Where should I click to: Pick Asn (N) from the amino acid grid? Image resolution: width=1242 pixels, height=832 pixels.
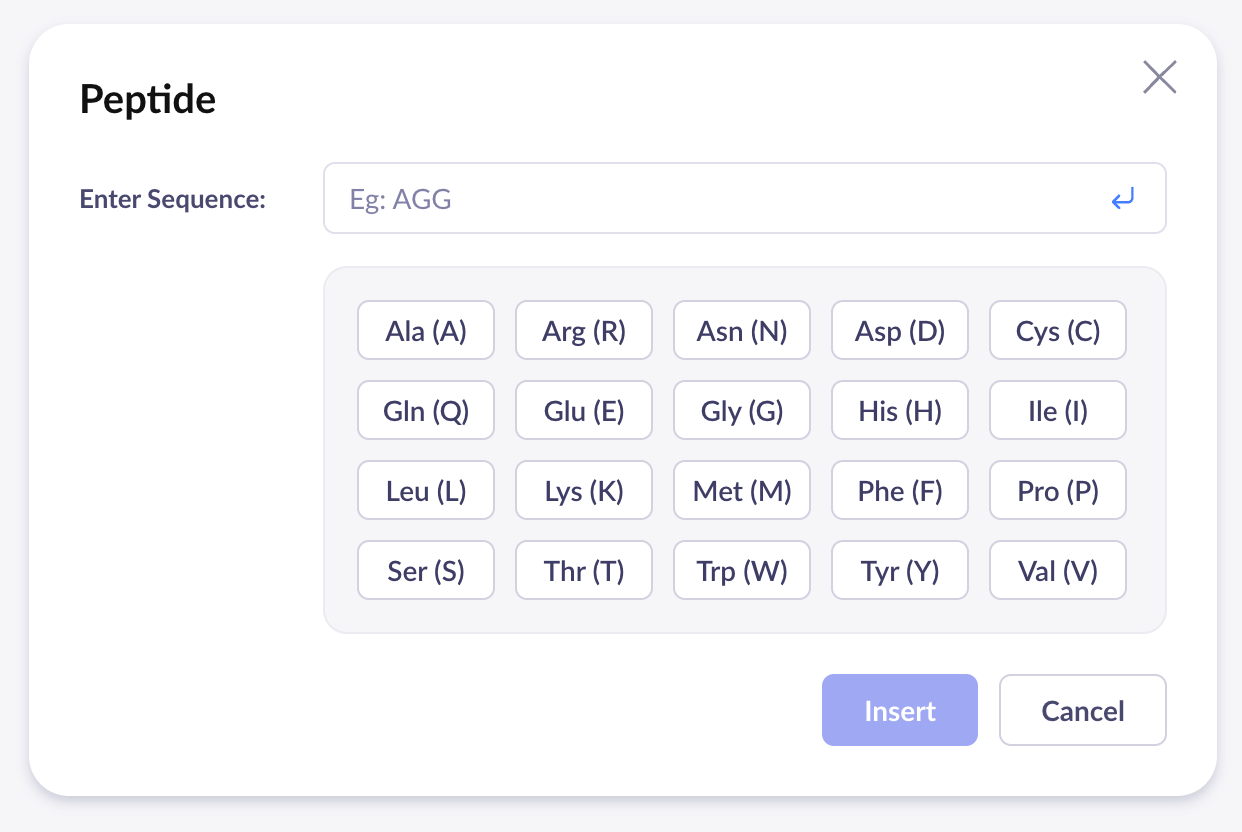[742, 331]
